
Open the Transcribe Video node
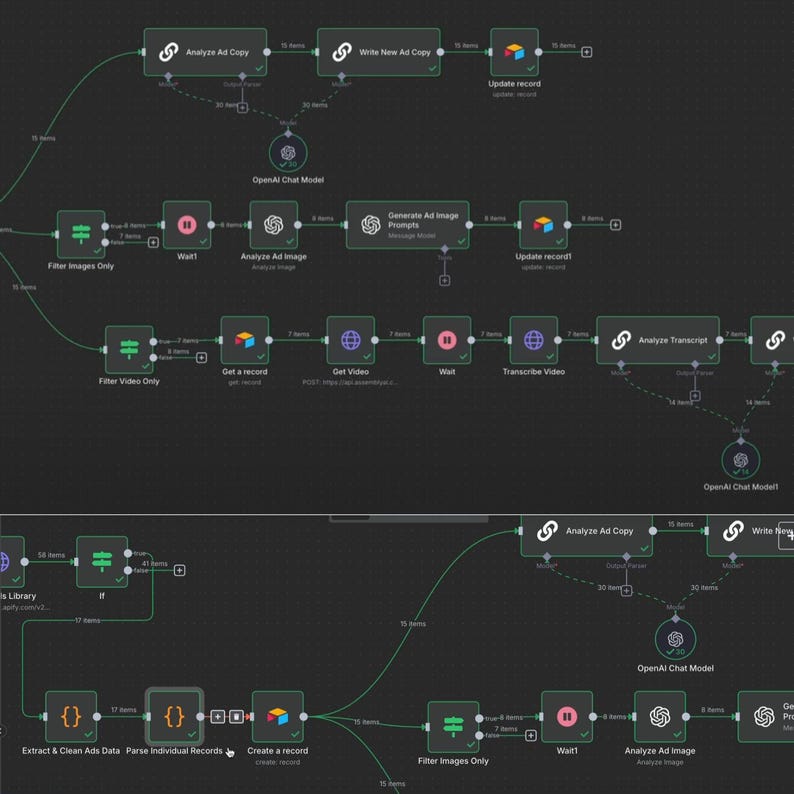[x=533, y=340]
